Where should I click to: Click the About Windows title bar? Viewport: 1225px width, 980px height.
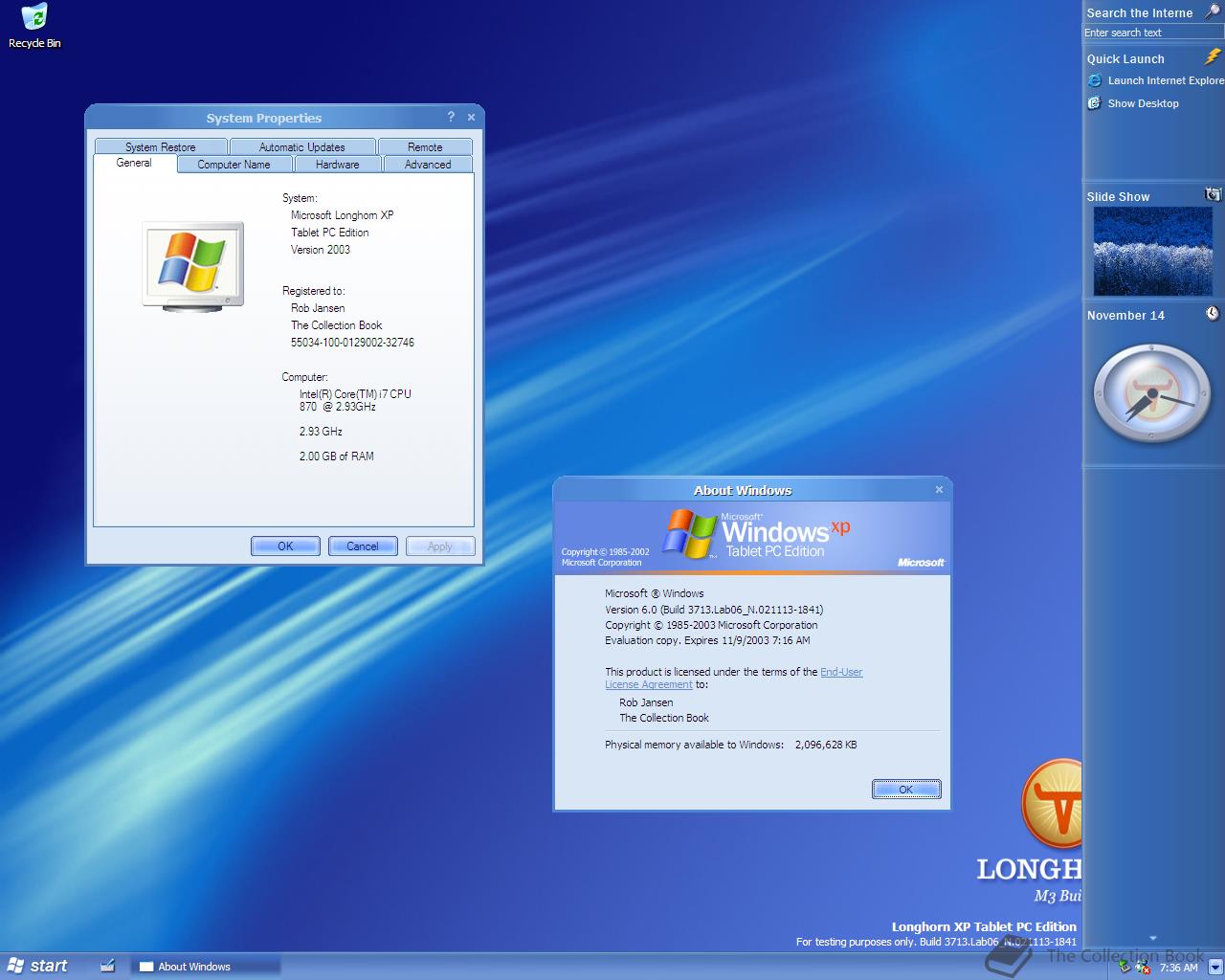743,489
